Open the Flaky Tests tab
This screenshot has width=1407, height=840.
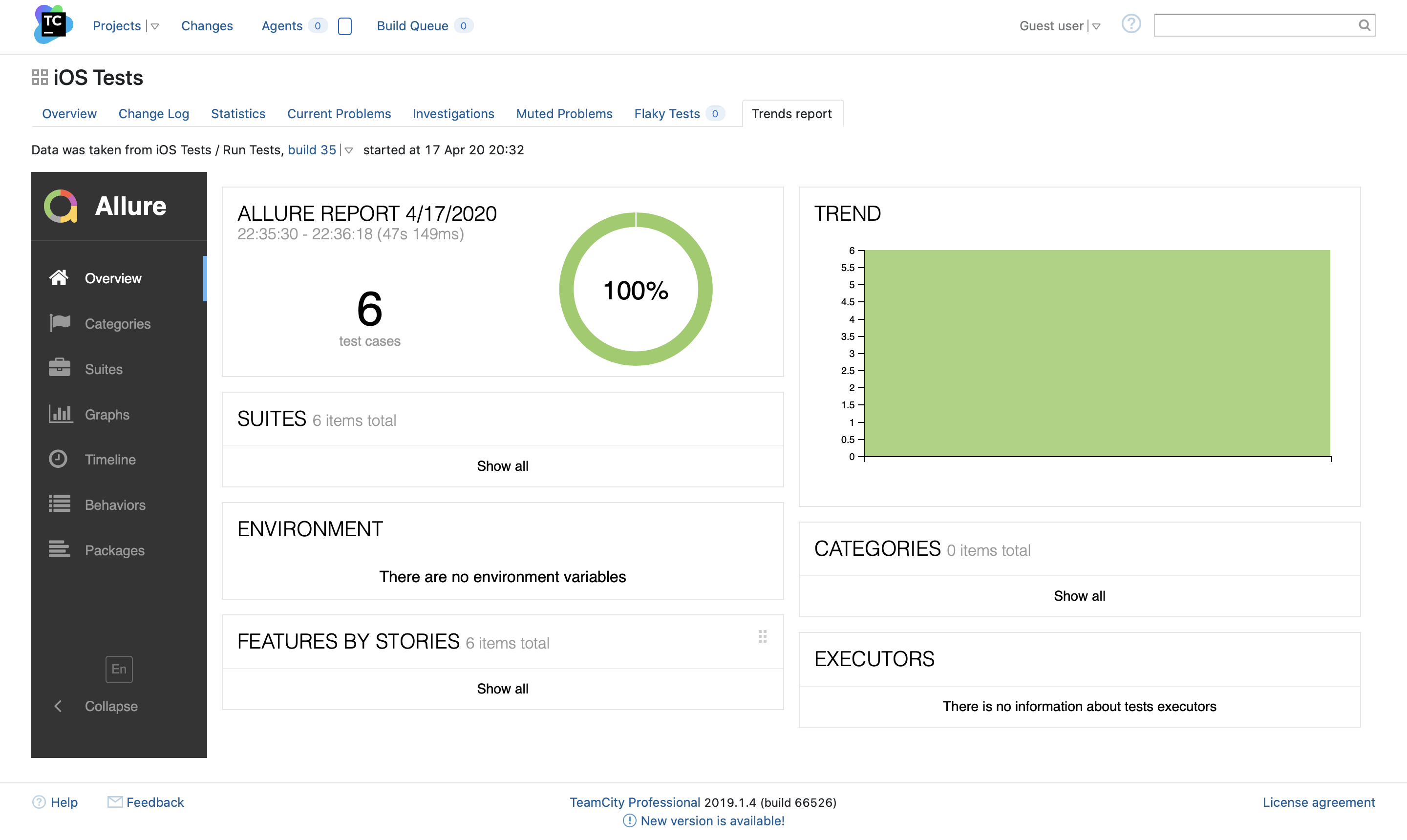pyautogui.click(x=667, y=114)
